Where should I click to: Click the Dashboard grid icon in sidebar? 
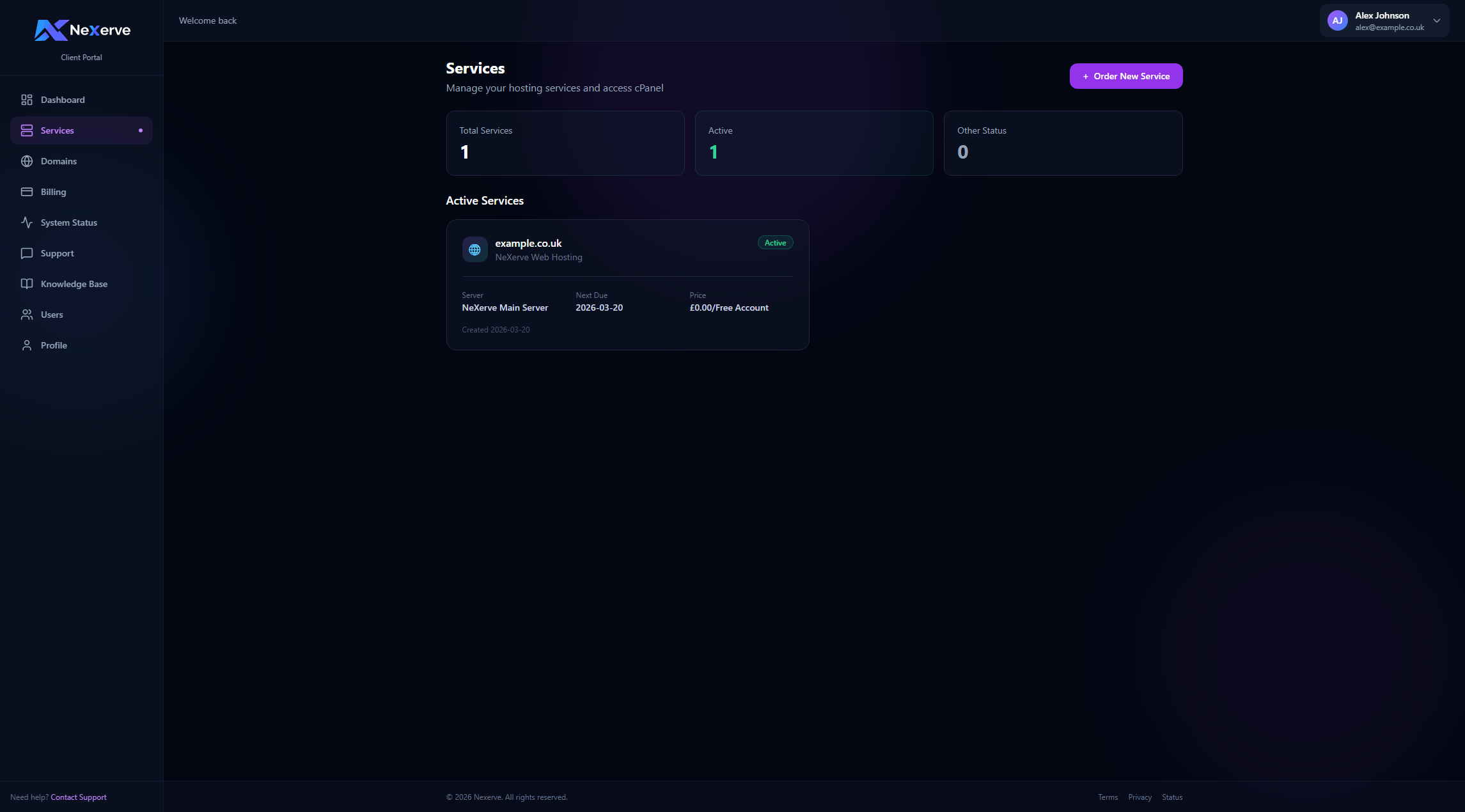27,100
